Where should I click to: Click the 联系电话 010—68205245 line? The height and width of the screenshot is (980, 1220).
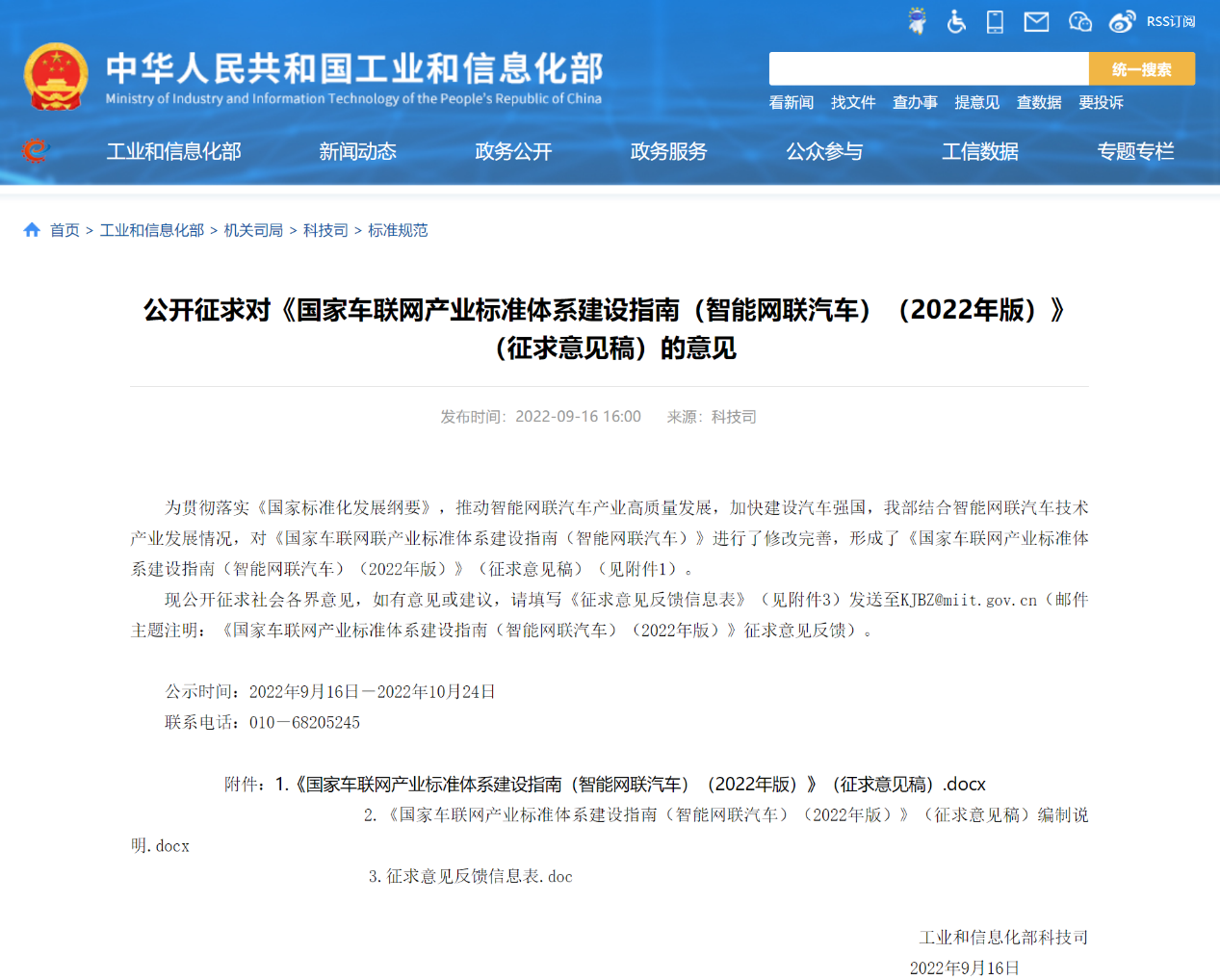click(x=263, y=722)
